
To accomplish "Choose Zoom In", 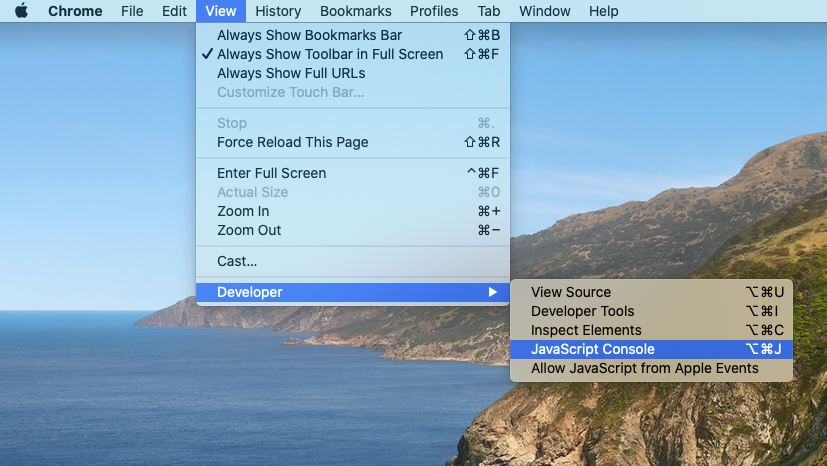I will [353, 211].
